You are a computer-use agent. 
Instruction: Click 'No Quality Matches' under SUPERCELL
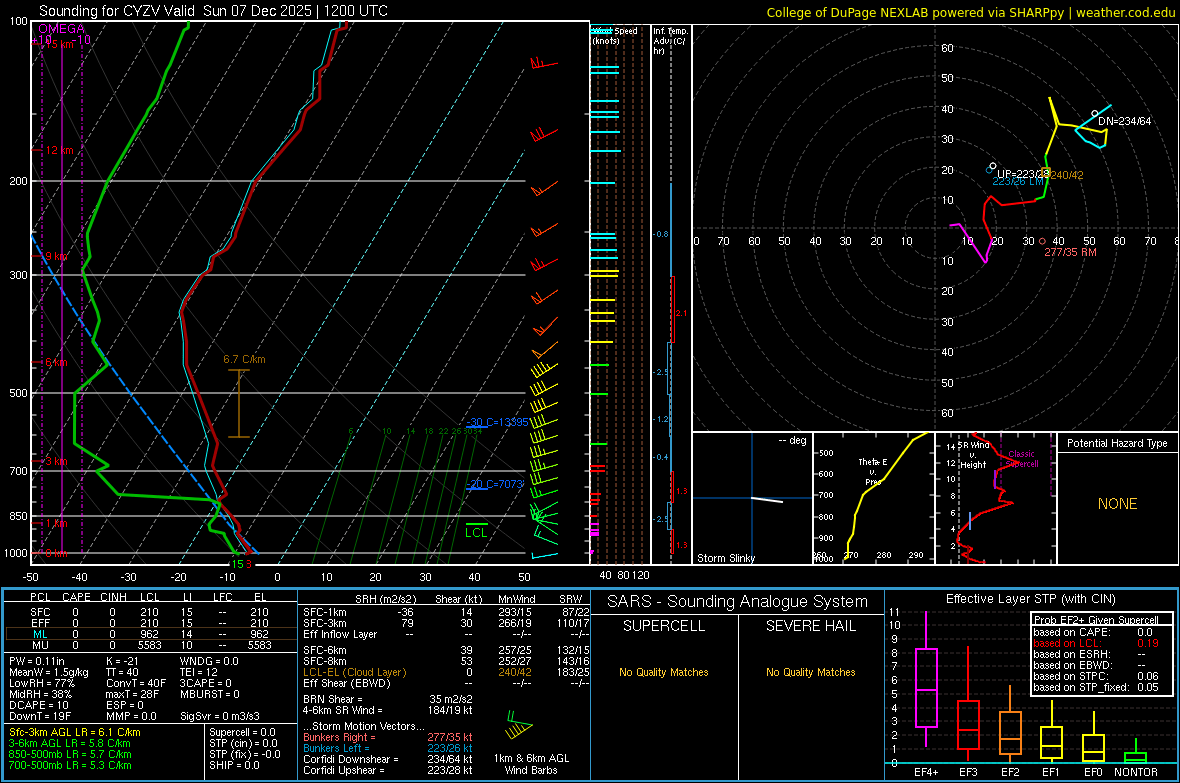point(664,672)
